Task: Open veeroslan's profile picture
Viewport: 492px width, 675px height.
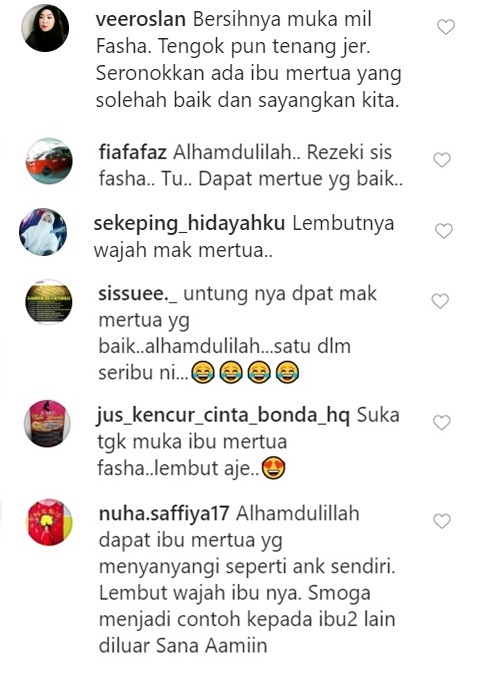Action: (x=45, y=28)
